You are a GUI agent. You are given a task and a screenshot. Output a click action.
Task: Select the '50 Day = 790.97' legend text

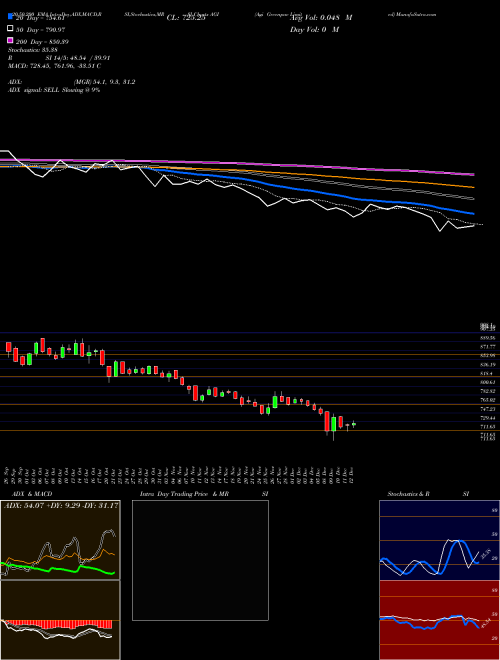tap(40, 29)
